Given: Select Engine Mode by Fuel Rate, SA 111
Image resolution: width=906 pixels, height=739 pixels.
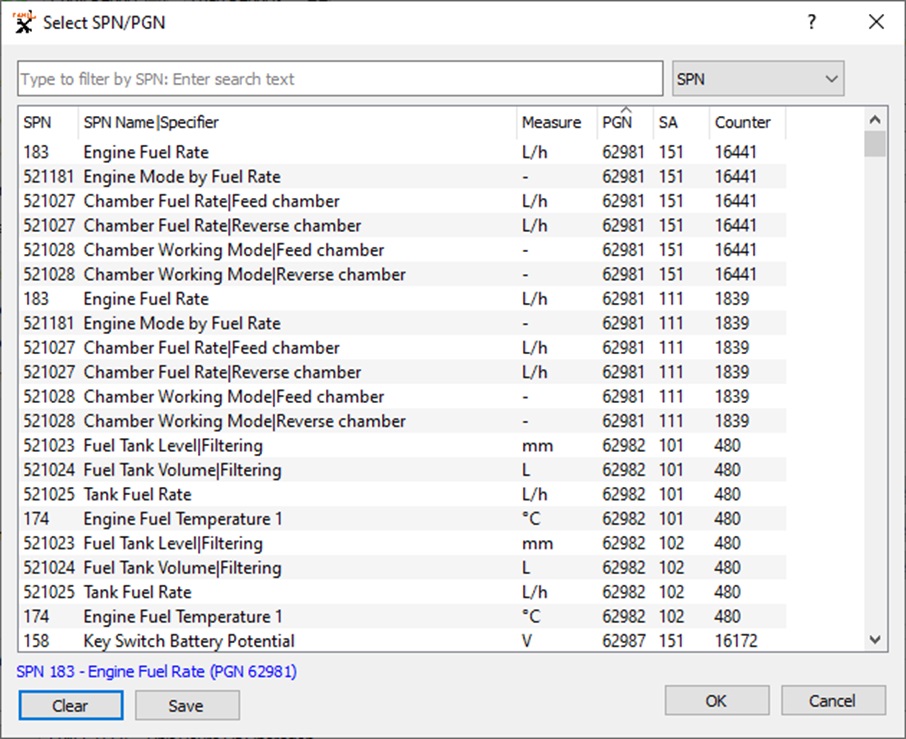Looking at the screenshot, I should click(403, 323).
